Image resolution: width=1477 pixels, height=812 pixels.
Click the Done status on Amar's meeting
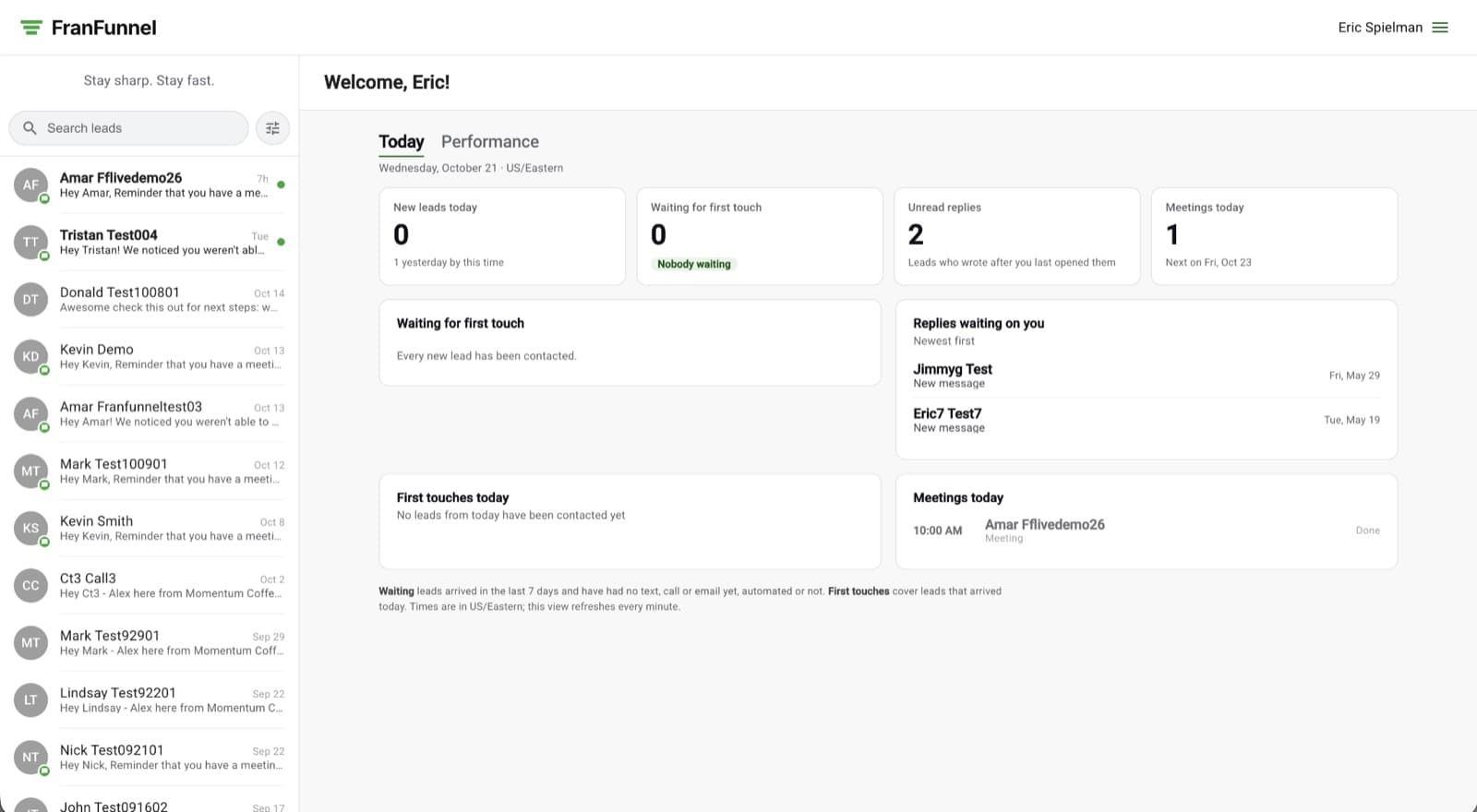[x=1368, y=531]
